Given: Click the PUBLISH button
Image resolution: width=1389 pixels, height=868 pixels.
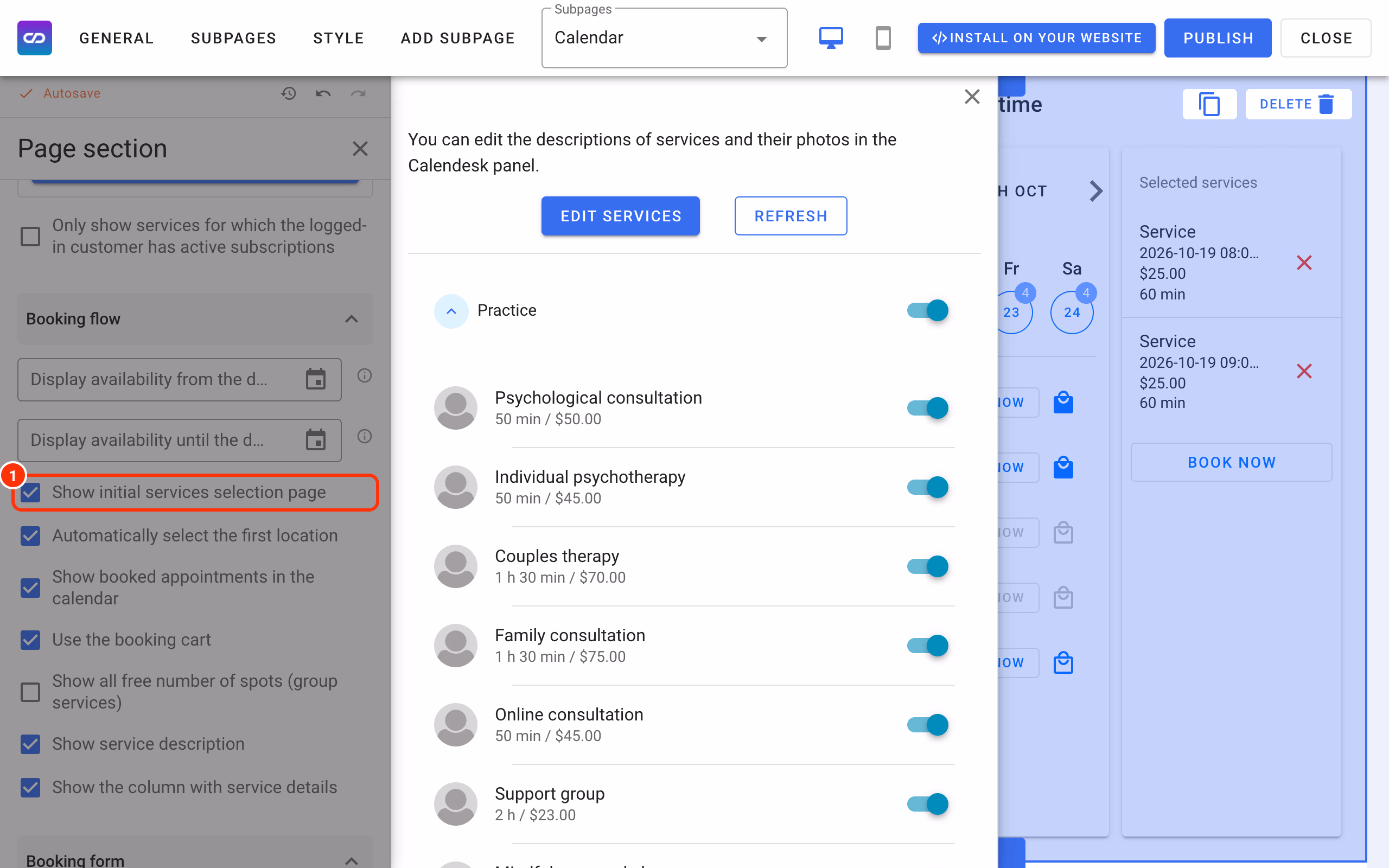Looking at the screenshot, I should (x=1218, y=38).
